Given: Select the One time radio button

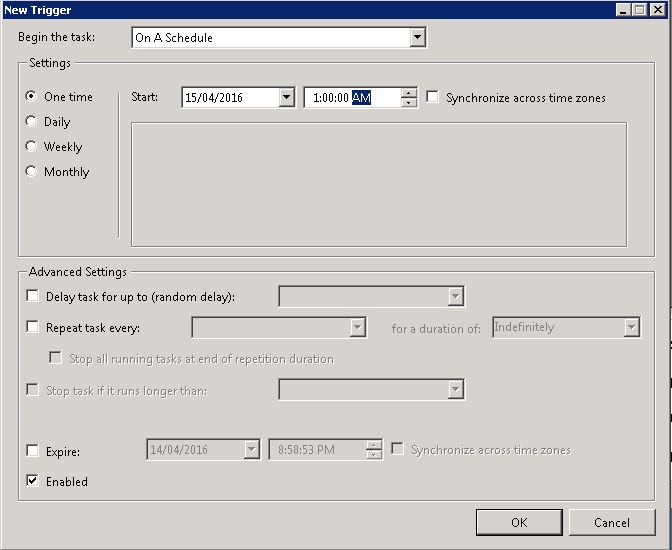Looking at the screenshot, I should 31,96.
